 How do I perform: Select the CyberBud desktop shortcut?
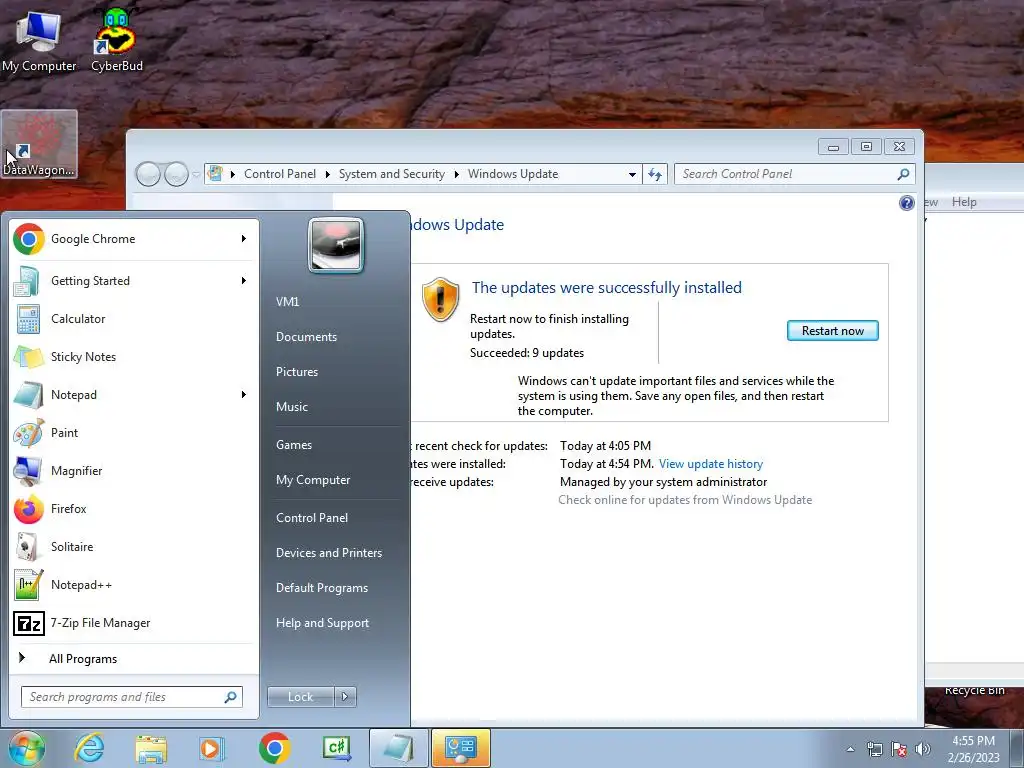(x=117, y=39)
